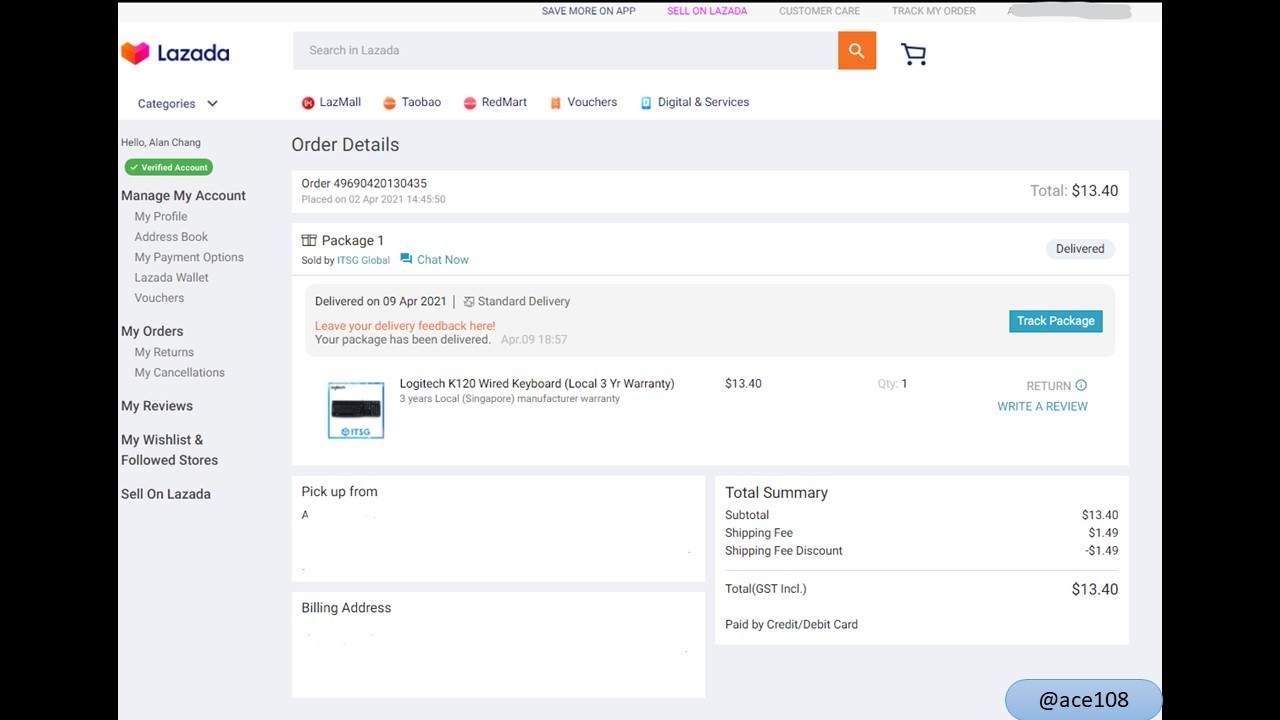Click the Package 1 box icon
The height and width of the screenshot is (720, 1280).
coord(309,240)
